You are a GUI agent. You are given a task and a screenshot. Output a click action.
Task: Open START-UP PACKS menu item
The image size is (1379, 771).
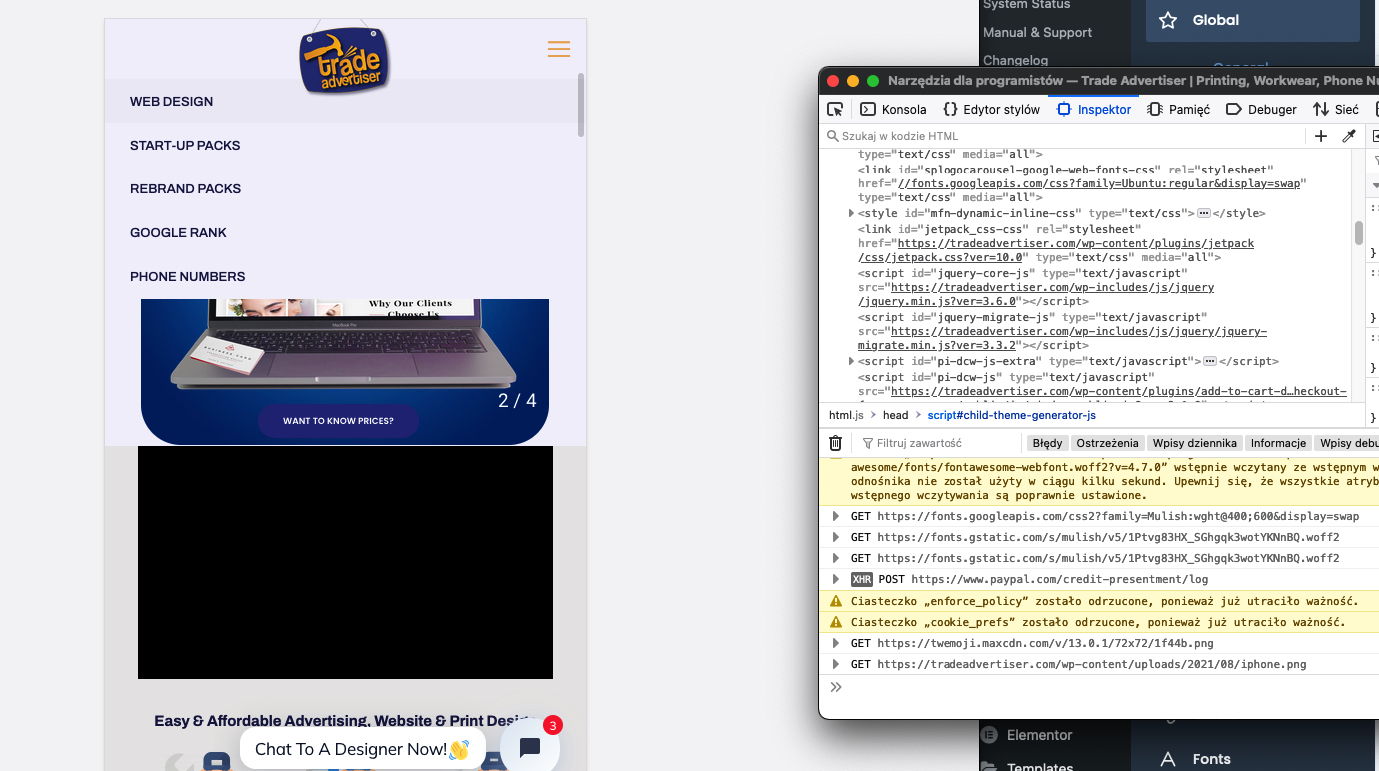click(185, 145)
